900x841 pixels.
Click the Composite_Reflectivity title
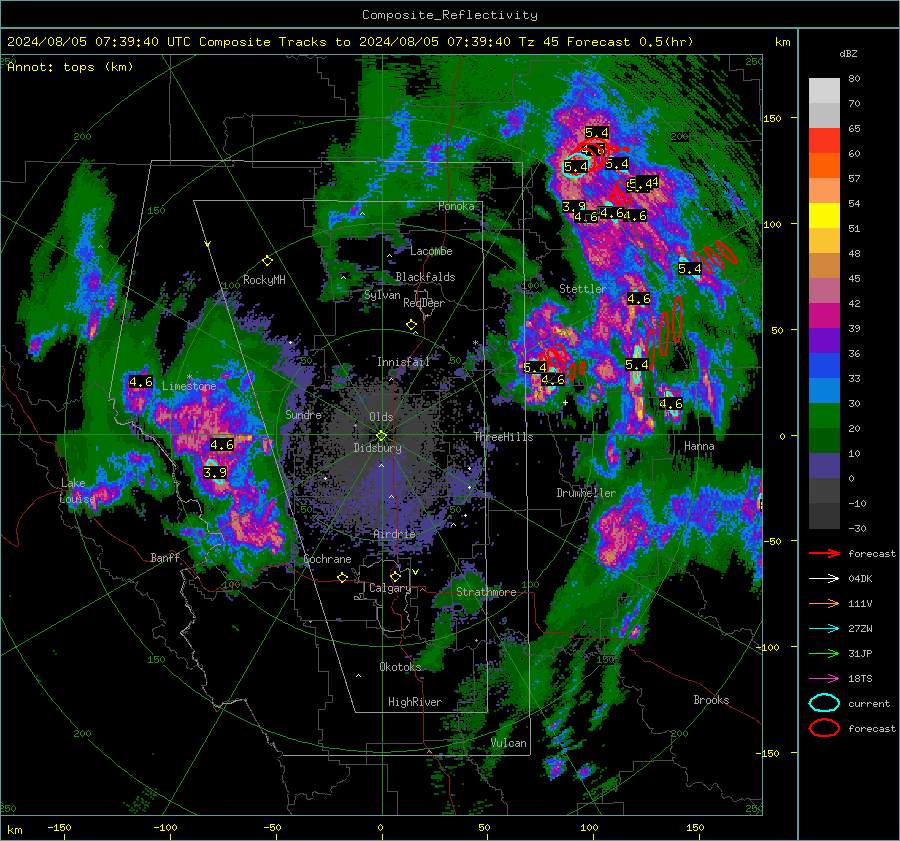[450, 15]
